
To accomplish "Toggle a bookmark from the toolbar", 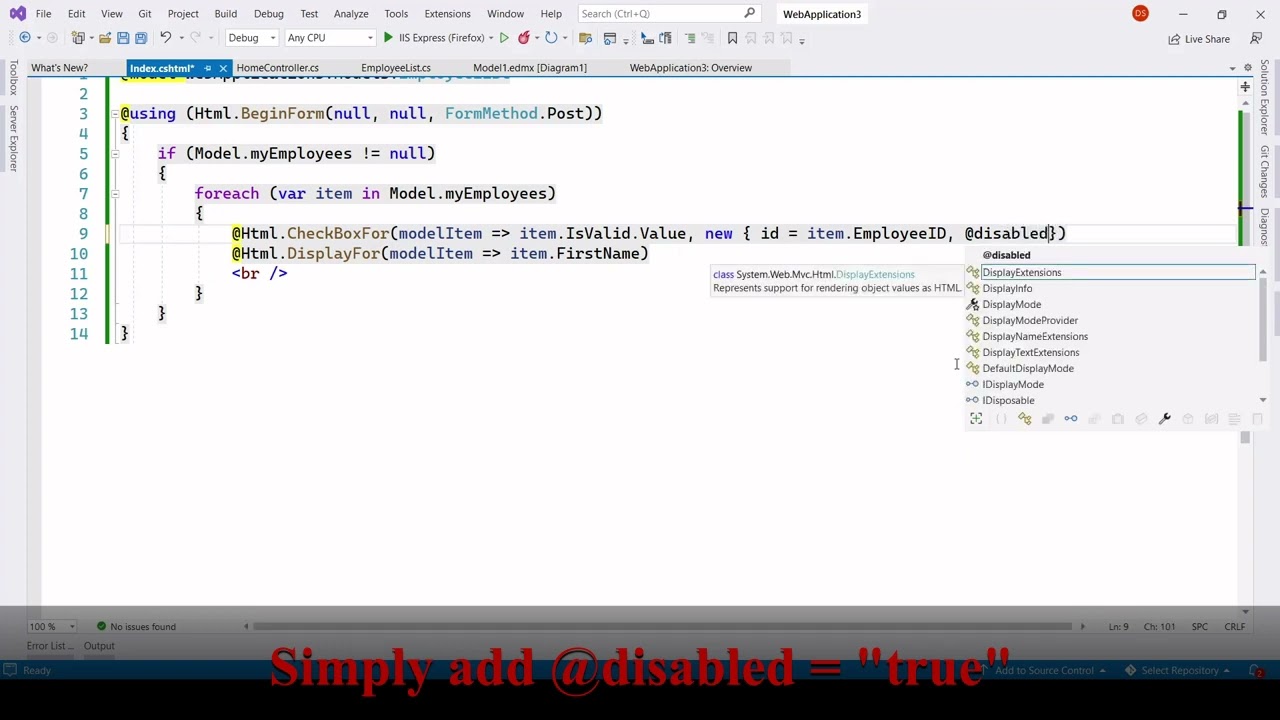I will [732, 38].
